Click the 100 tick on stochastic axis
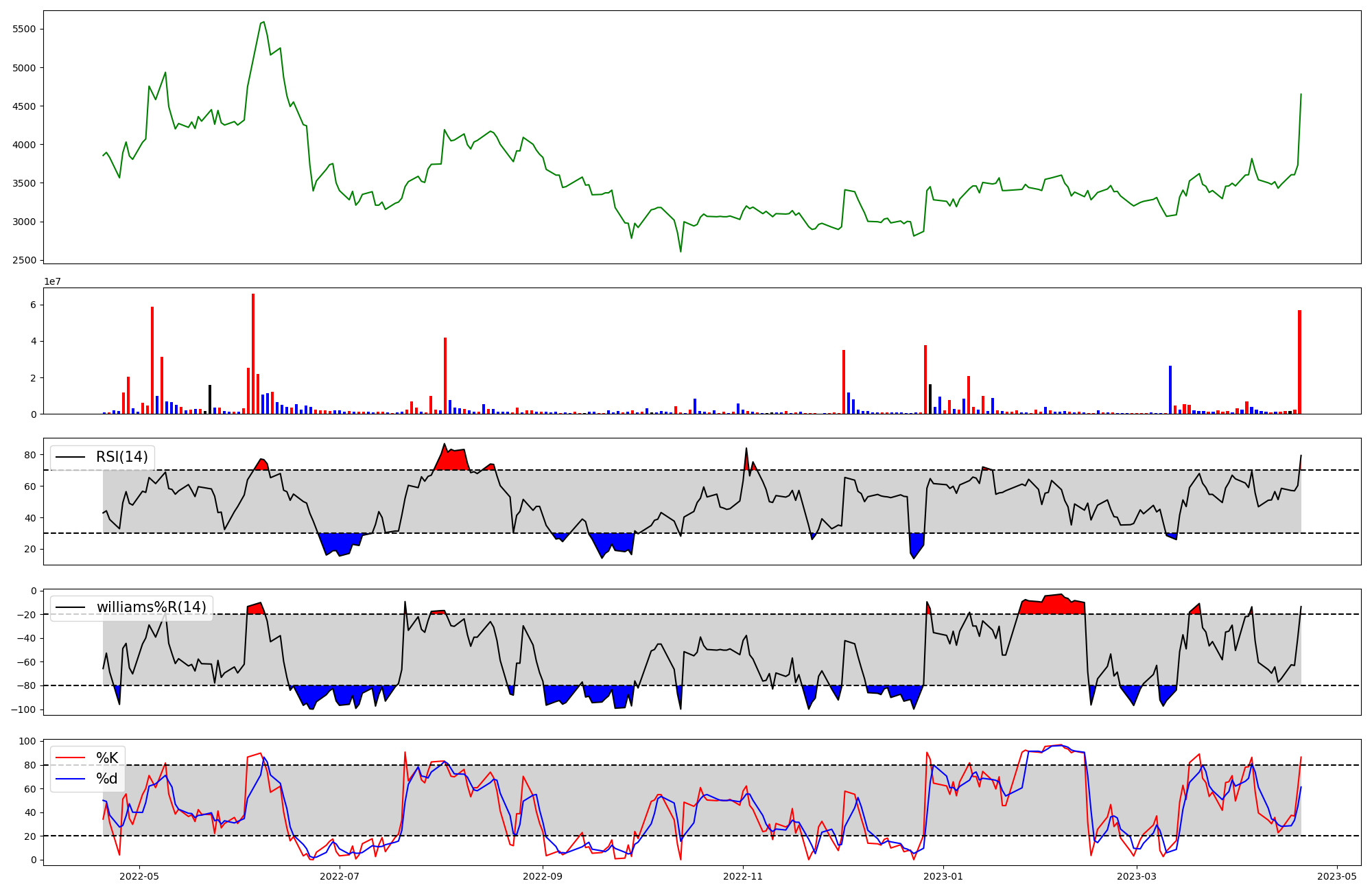The image size is (1372, 892). click(x=28, y=742)
